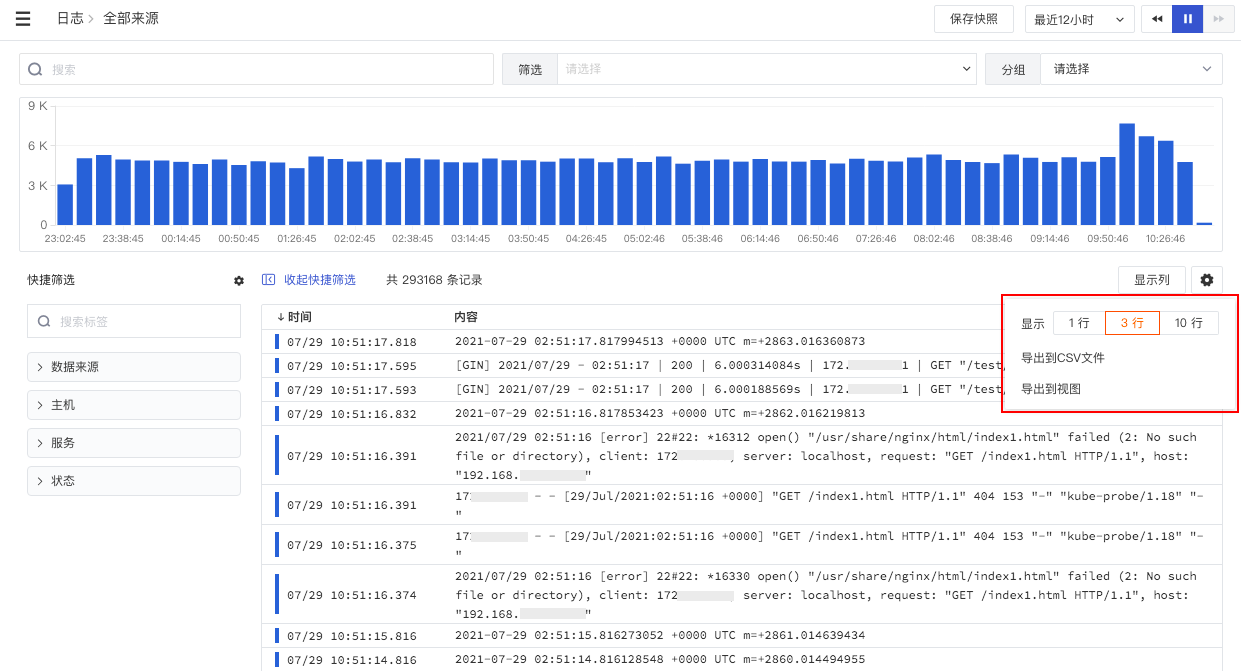Open log row at 07/29 10:51:17.595
The image size is (1241, 671).
[x=742, y=366]
